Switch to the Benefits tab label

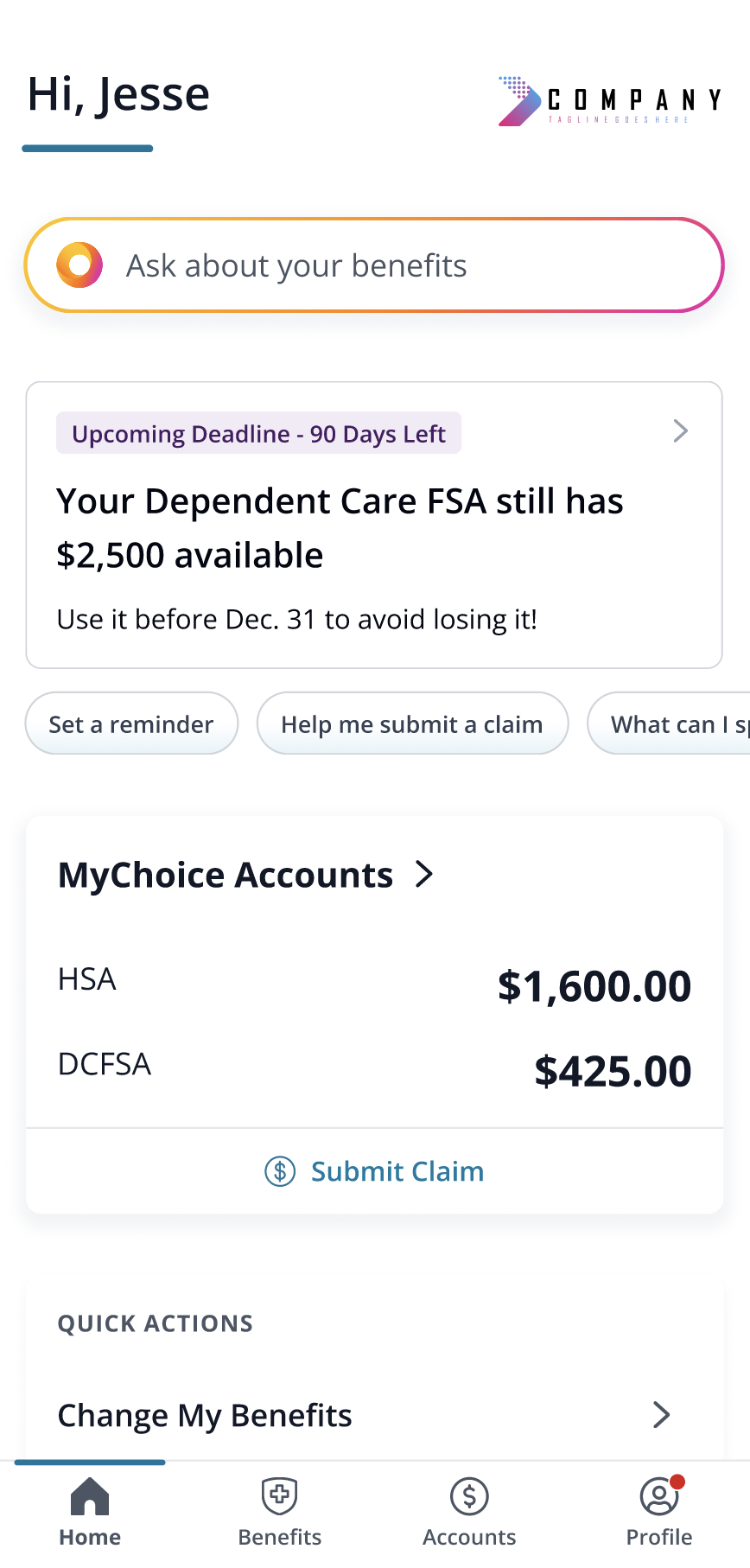click(x=280, y=1537)
